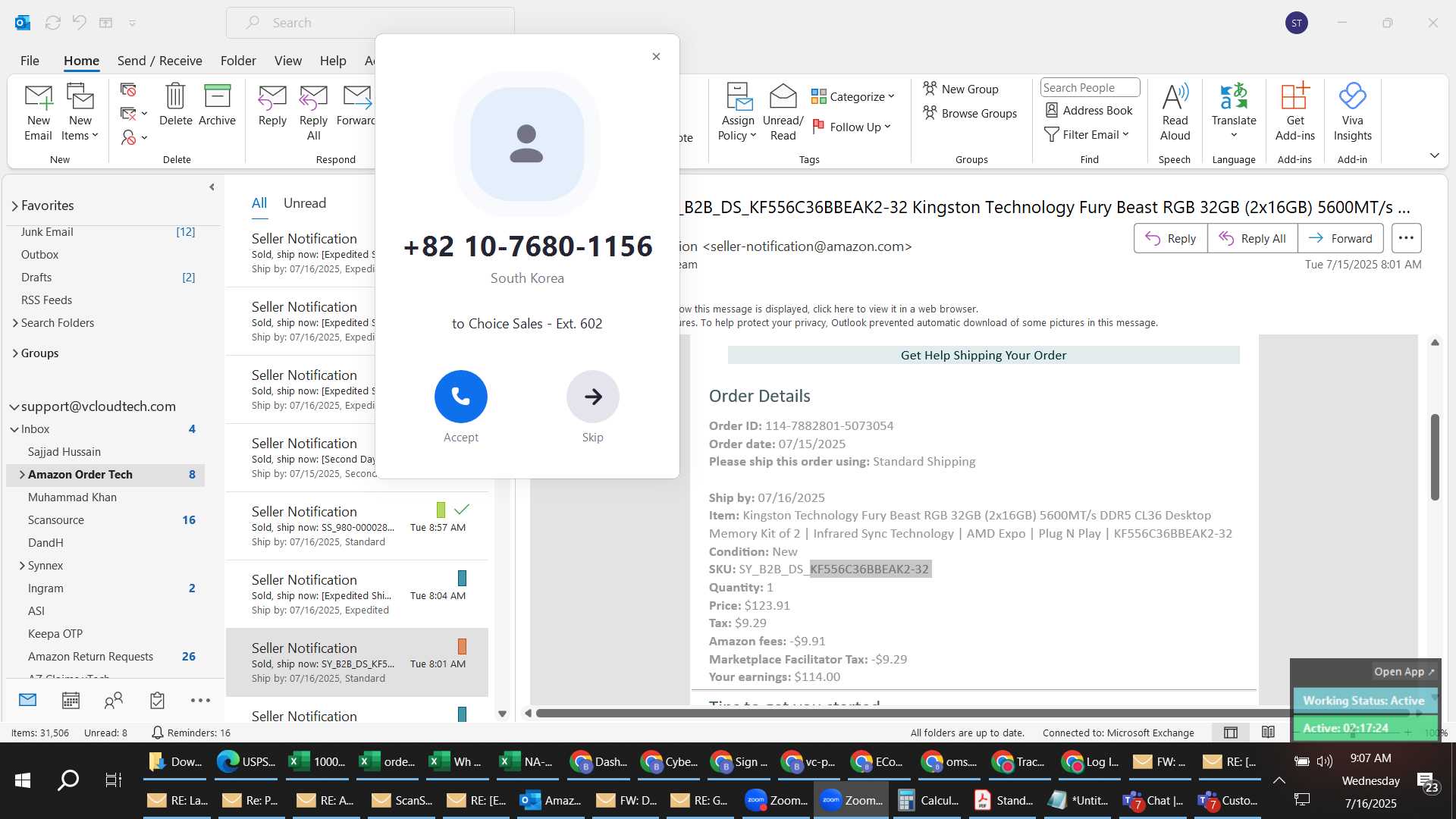Open more actions in reading pane
The width and height of the screenshot is (1456, 819).
(x=1406, y=238)
